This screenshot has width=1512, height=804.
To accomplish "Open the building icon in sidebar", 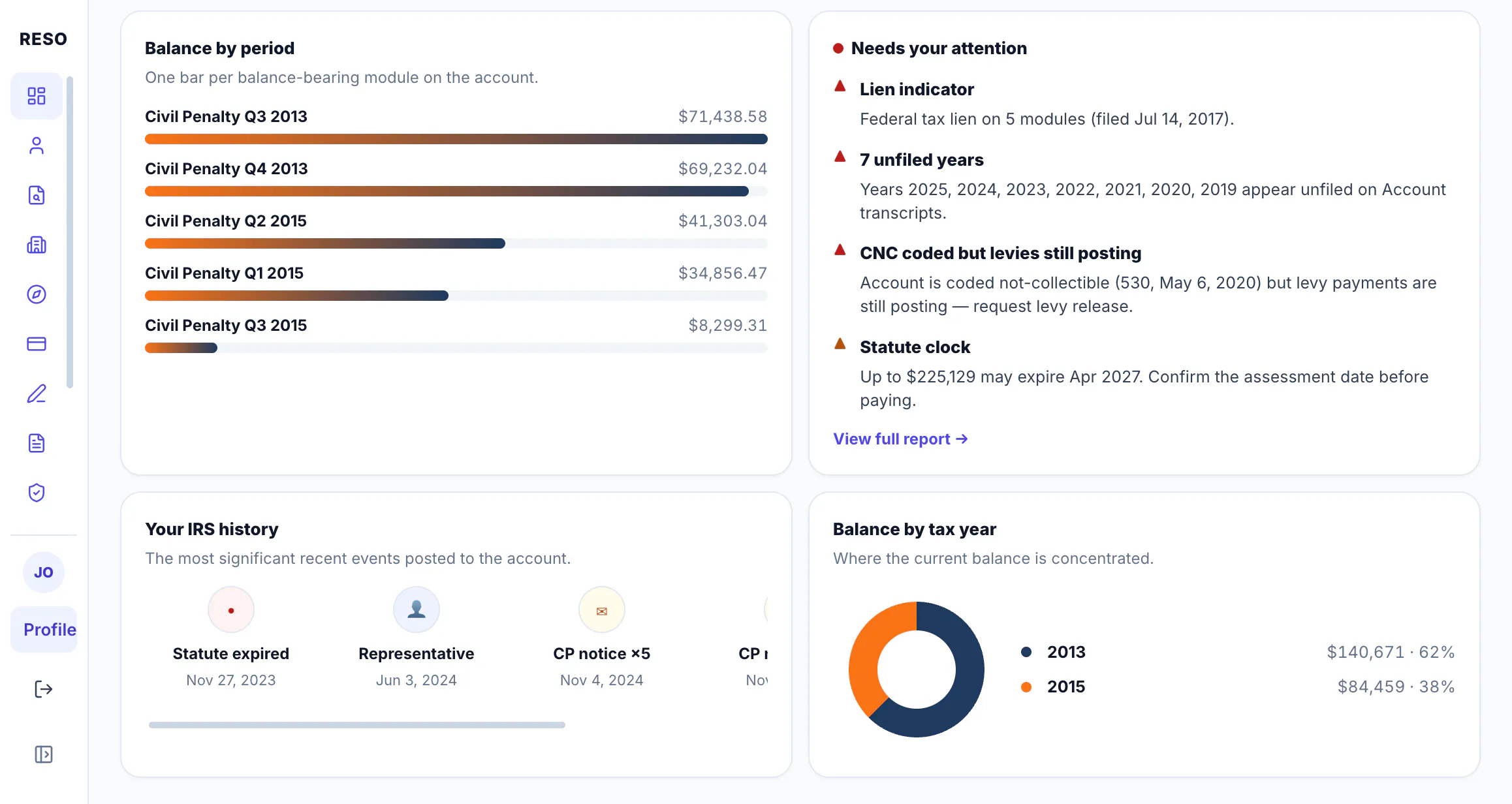I will coord(37,245).
